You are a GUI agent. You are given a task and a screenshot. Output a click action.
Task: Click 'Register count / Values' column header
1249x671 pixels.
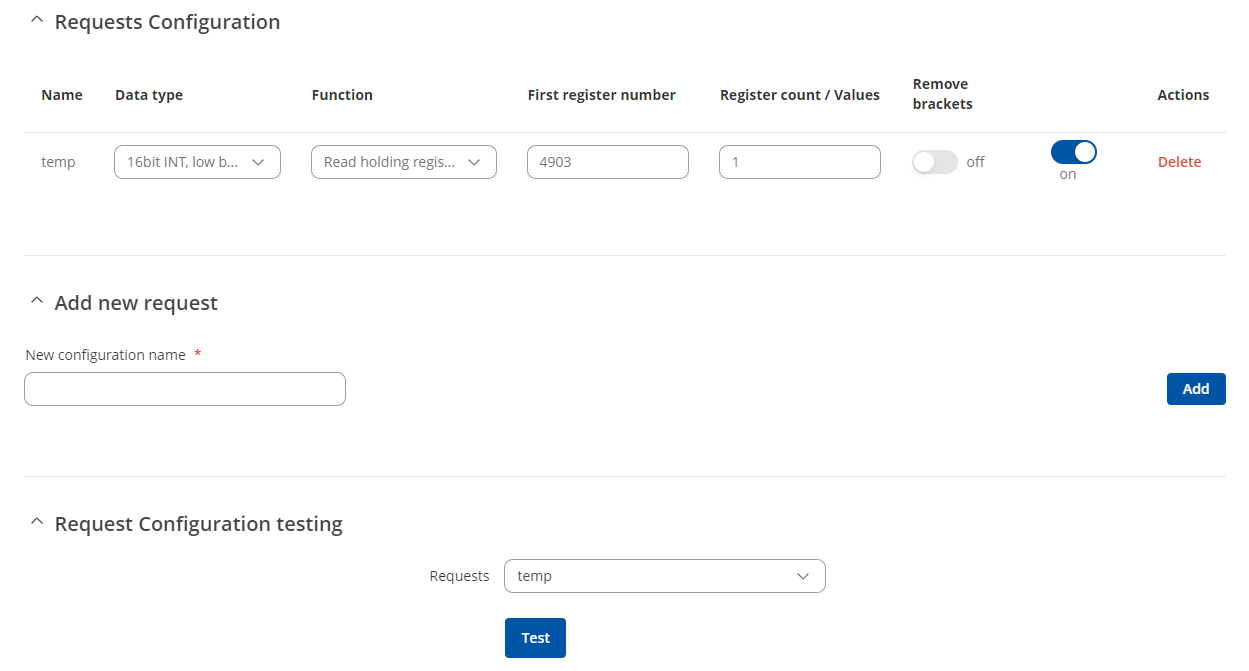click(x=800, y=95)
